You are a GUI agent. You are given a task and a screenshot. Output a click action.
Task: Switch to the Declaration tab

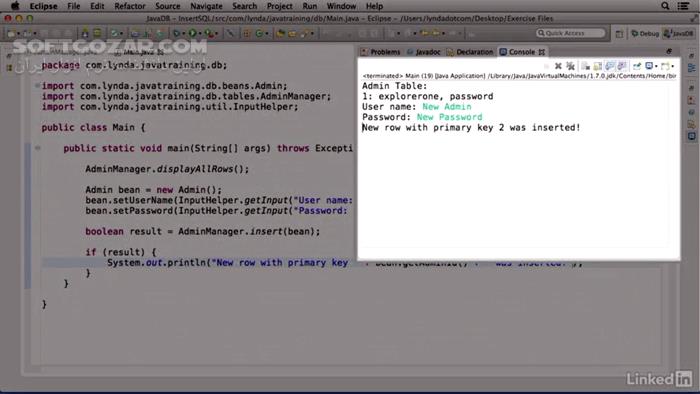point(470,52)
